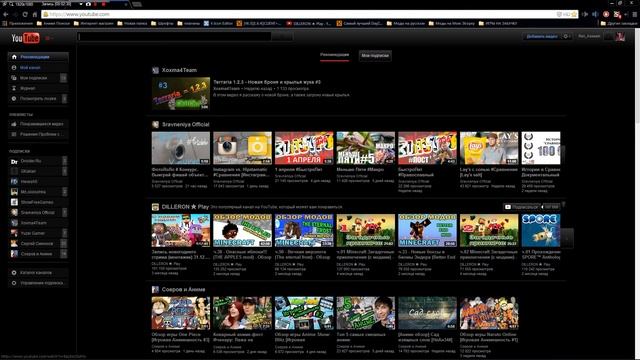Viewport: 640px width, 360px height.
Task: Switch to the Рекомендации feed tab
Action: click(334, 55)
